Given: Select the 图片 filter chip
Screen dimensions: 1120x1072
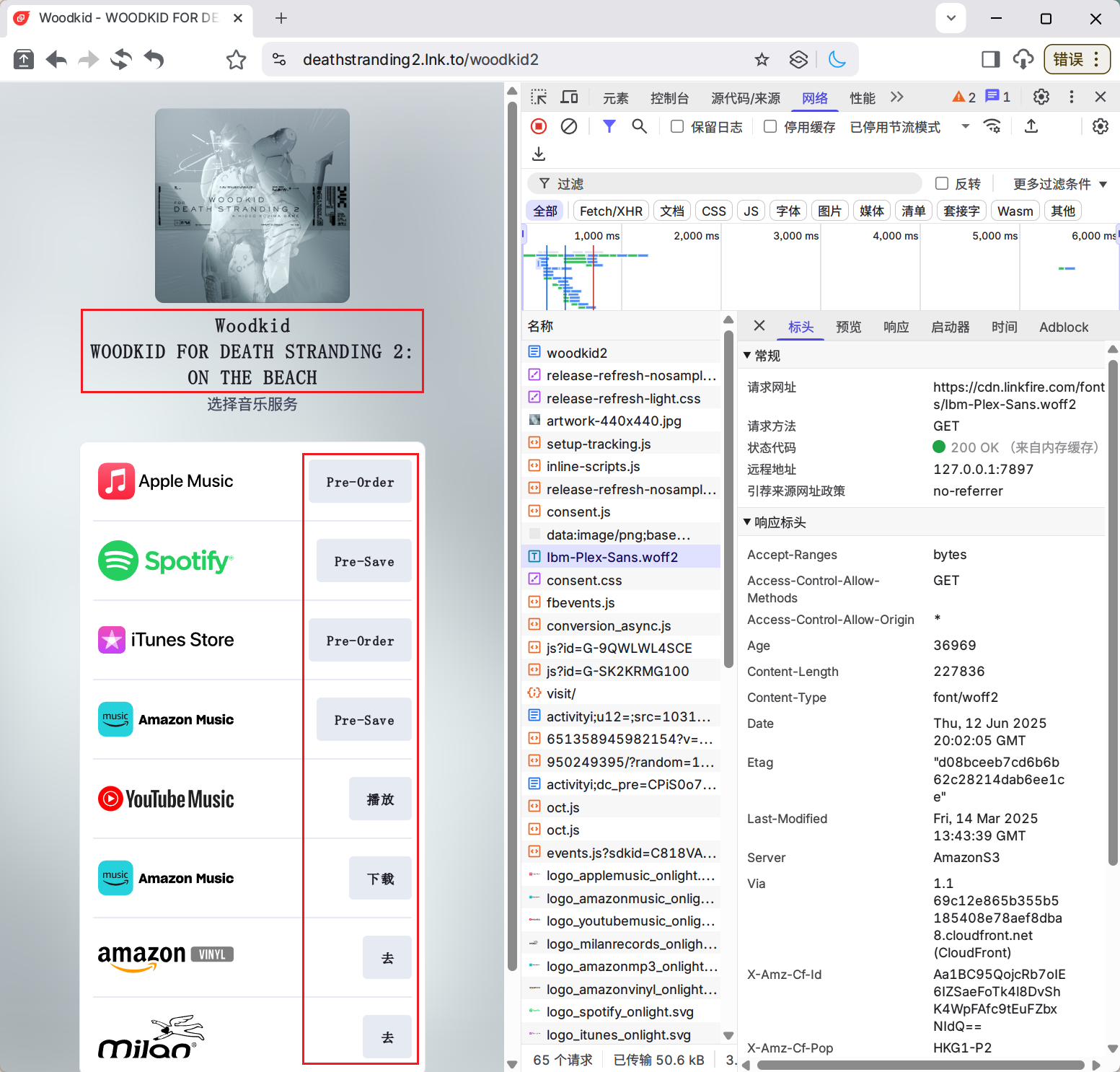Looking at the screenshot, I should [x=829, y=211].
